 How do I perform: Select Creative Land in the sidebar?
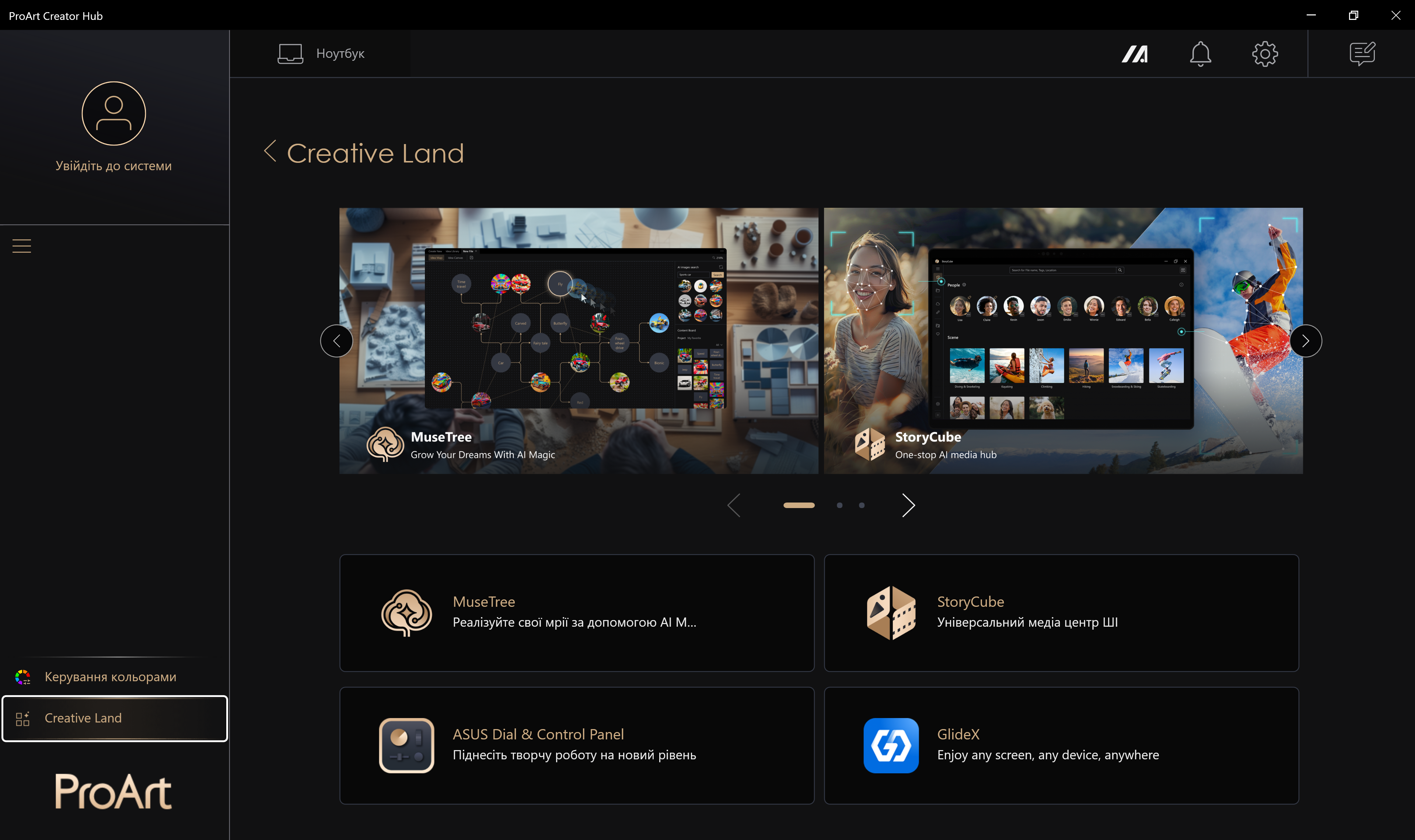83,718
